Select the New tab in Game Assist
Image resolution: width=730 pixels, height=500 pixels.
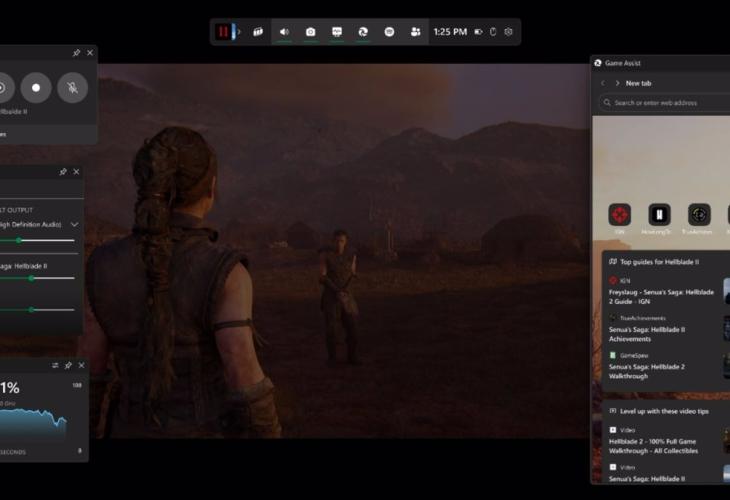pyautogui.click(x=640, y=83)
